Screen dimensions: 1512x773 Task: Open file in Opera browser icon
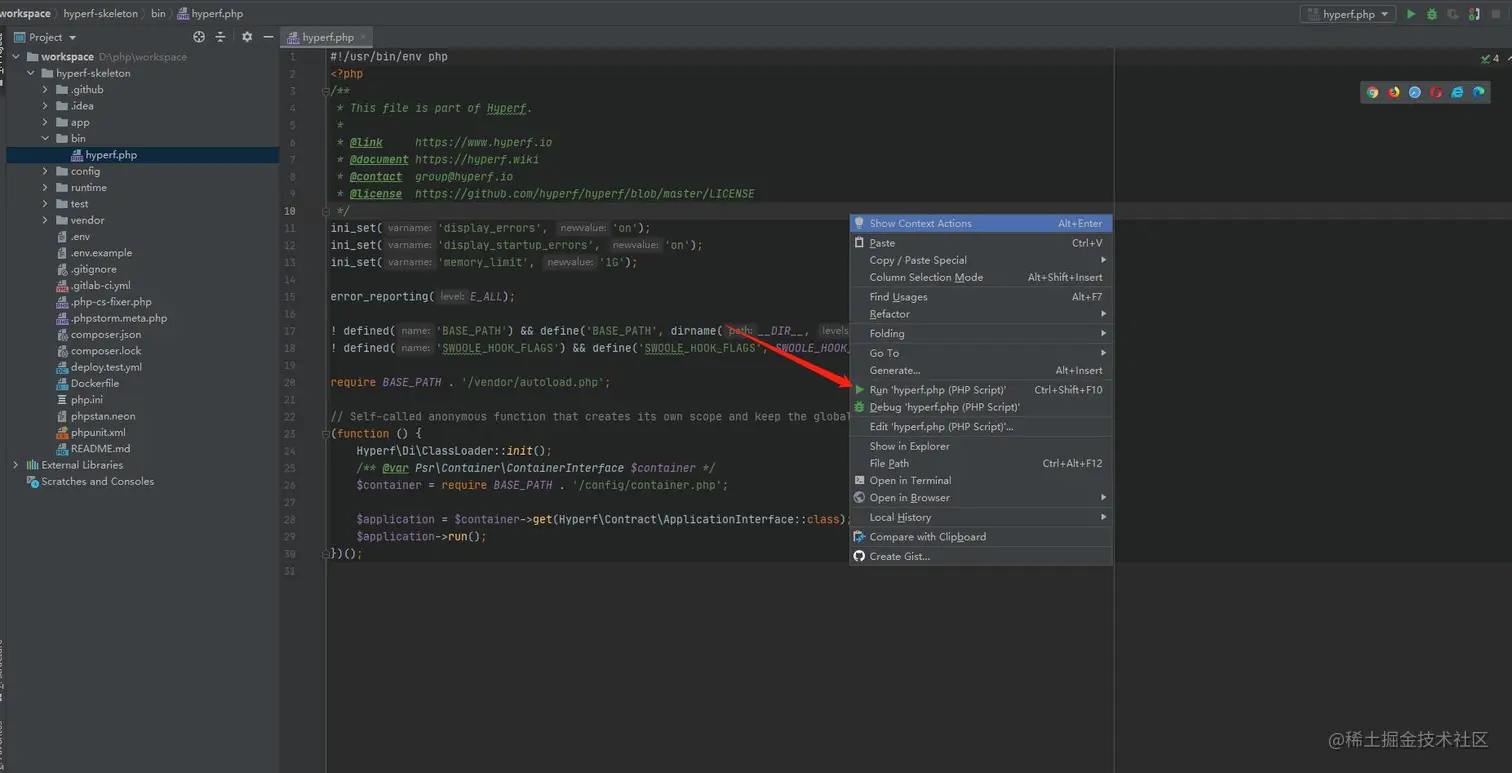(1436, 92)
